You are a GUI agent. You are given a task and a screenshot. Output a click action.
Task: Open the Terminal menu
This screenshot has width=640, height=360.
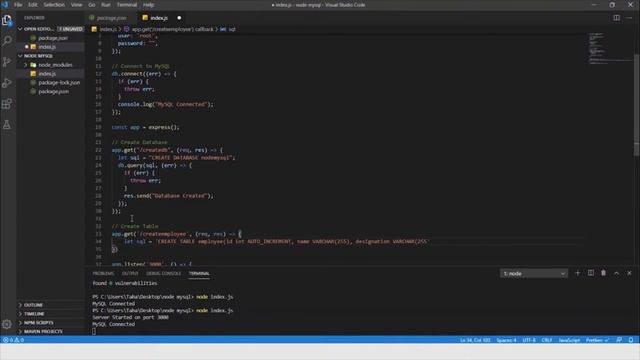click(x=127, y=5)
